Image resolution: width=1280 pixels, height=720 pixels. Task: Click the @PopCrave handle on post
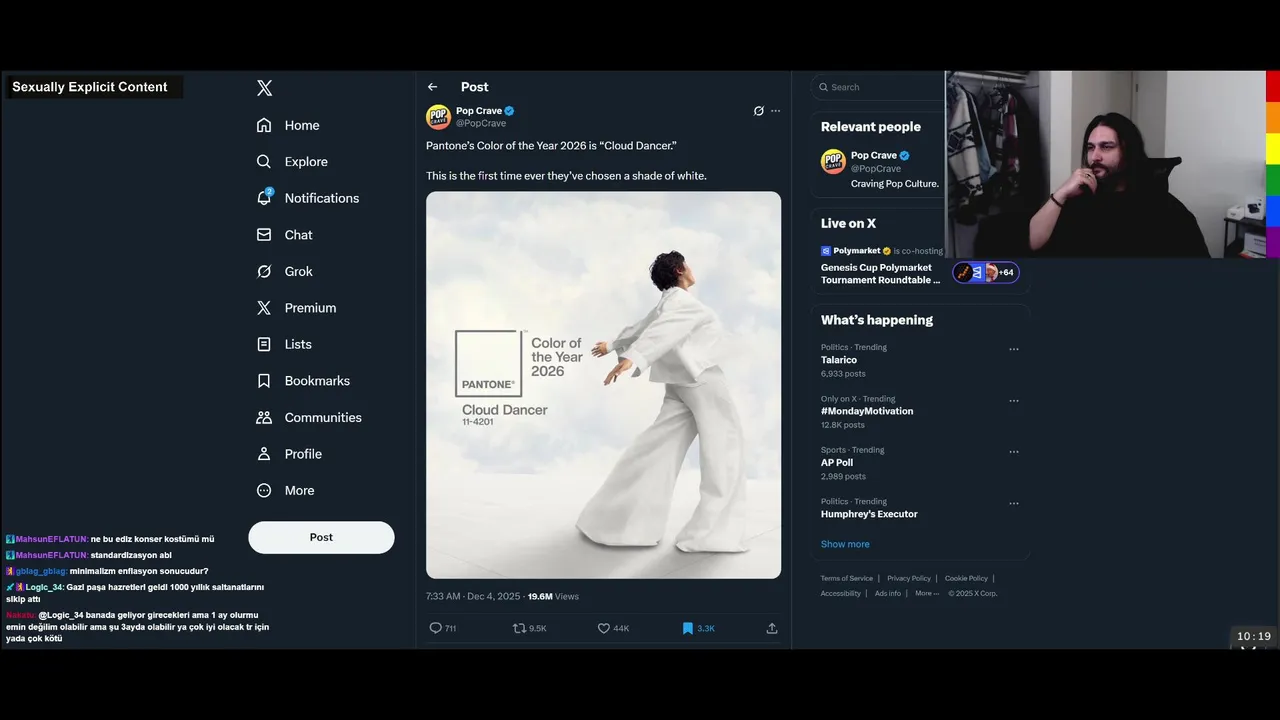481,123
